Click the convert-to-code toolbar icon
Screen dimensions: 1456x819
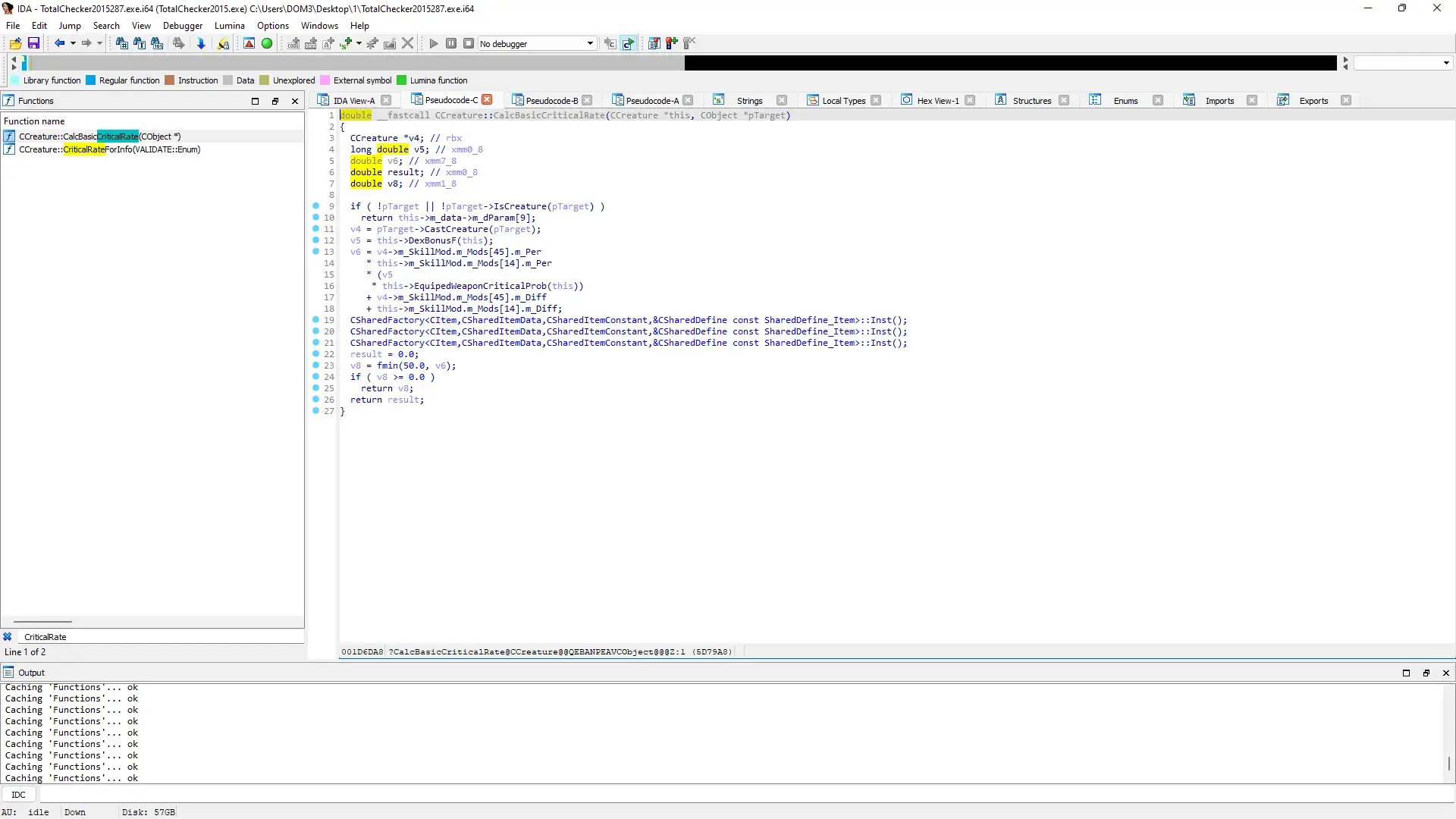(x=293, y=43)
